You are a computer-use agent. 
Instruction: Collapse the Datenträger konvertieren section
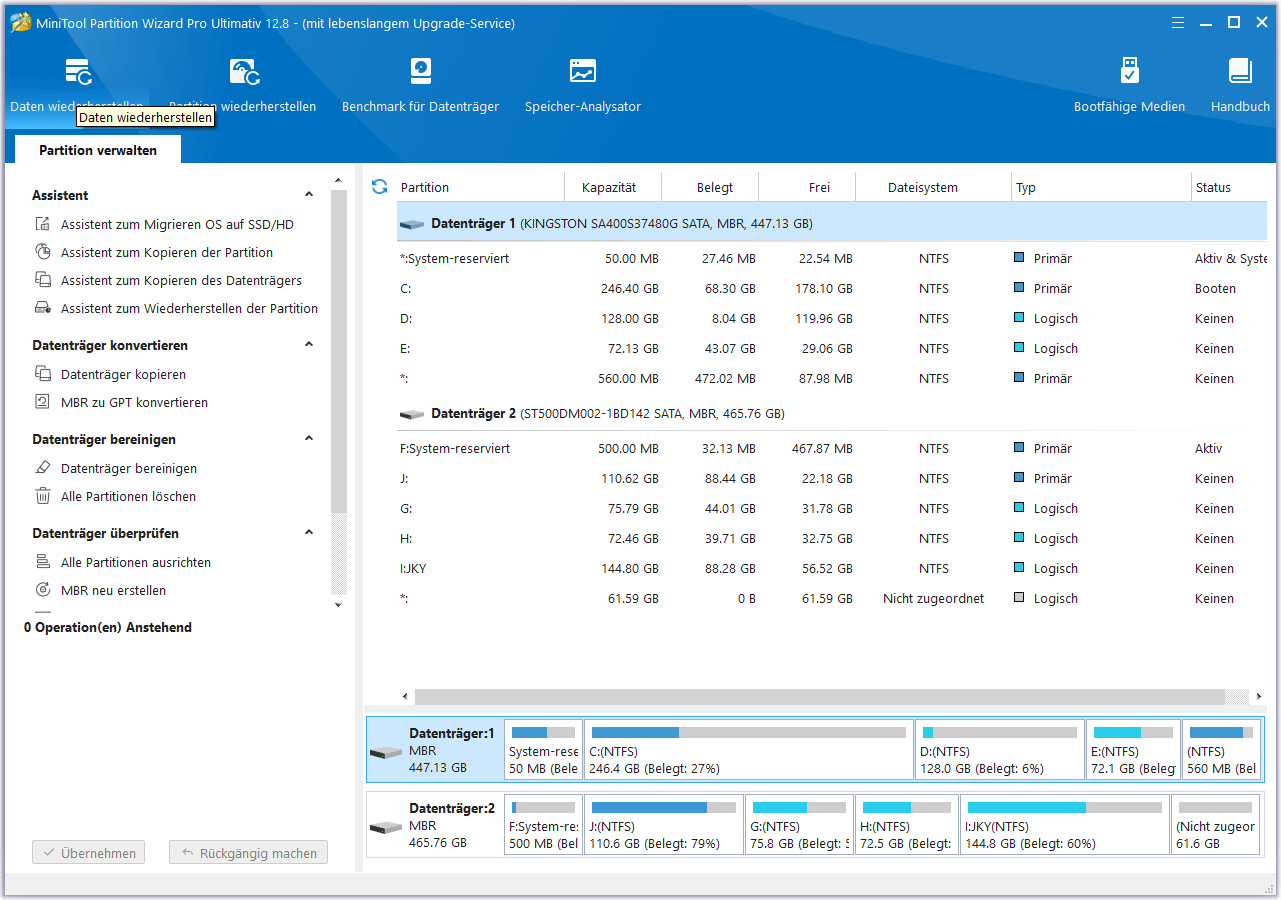(309, 345)
